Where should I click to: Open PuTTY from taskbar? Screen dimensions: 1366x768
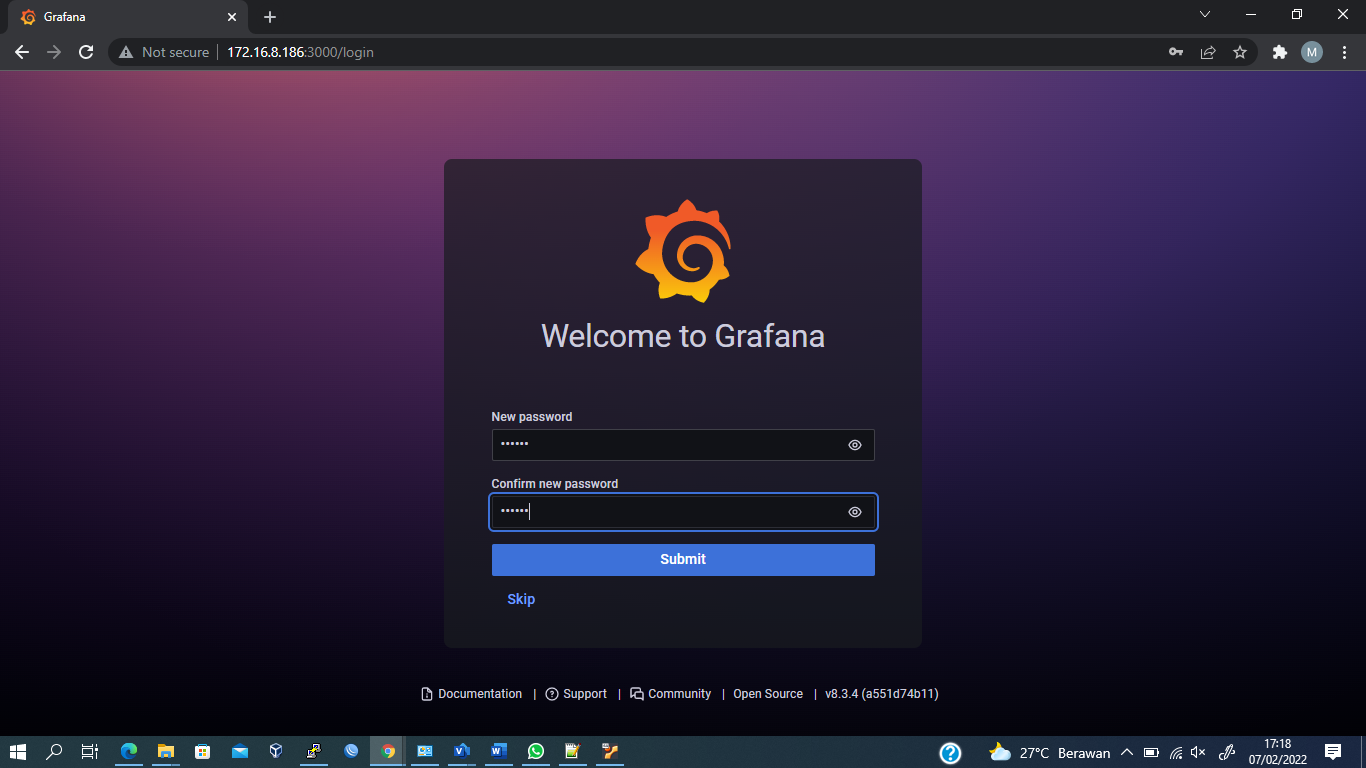pos(314,752)
